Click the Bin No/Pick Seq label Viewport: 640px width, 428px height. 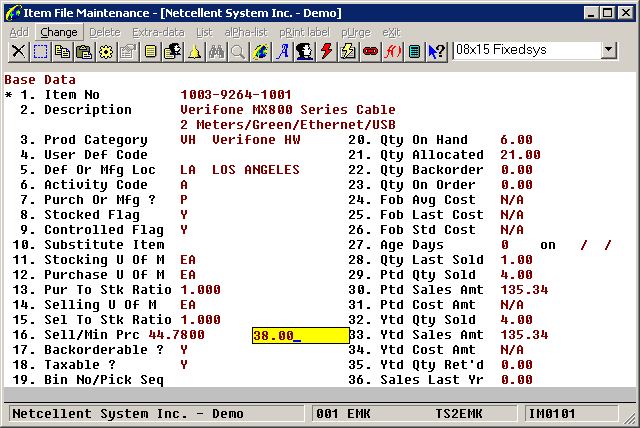pyautogui.click(x=104, y=380)
